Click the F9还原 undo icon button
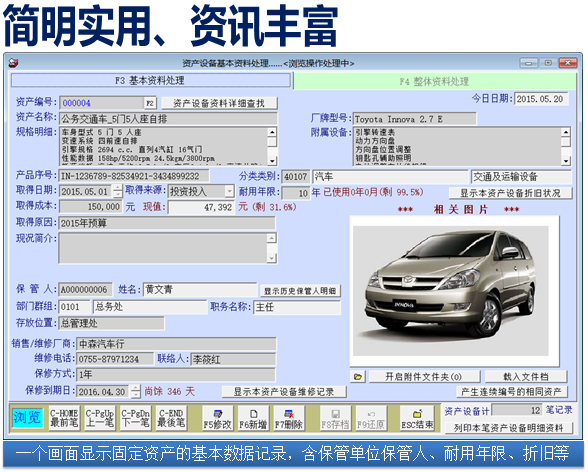This screenshot has height=472, width=588. point(371,418)
